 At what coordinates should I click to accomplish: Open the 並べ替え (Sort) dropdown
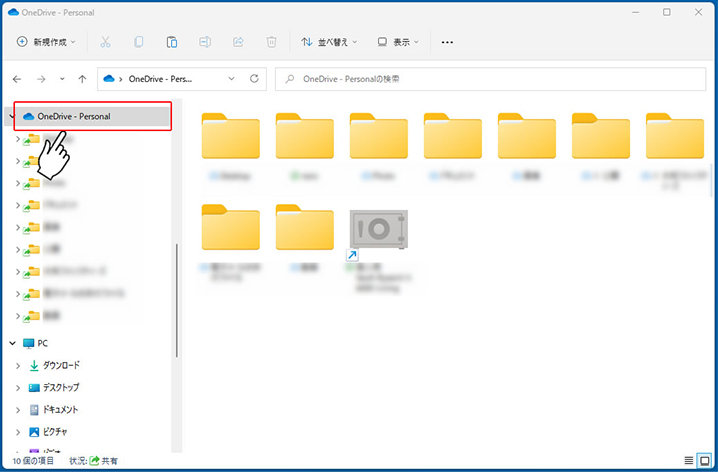329,42
